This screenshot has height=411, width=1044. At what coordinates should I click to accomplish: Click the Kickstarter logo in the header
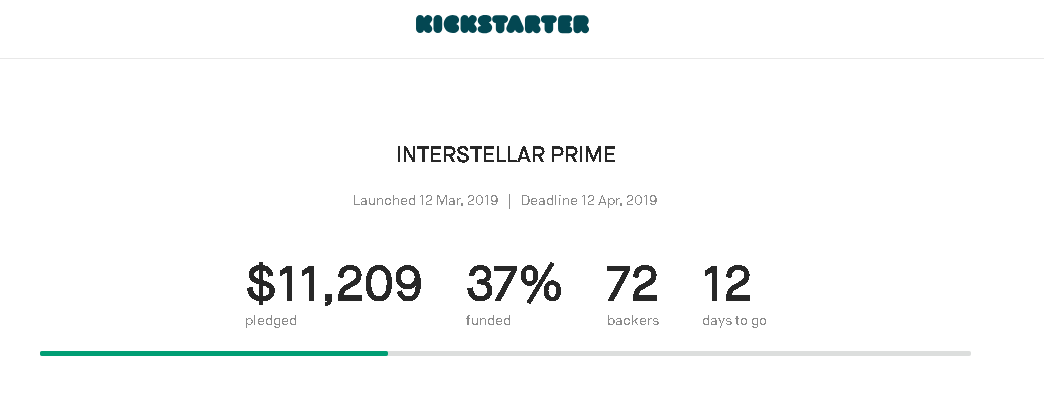coord(502,24)
